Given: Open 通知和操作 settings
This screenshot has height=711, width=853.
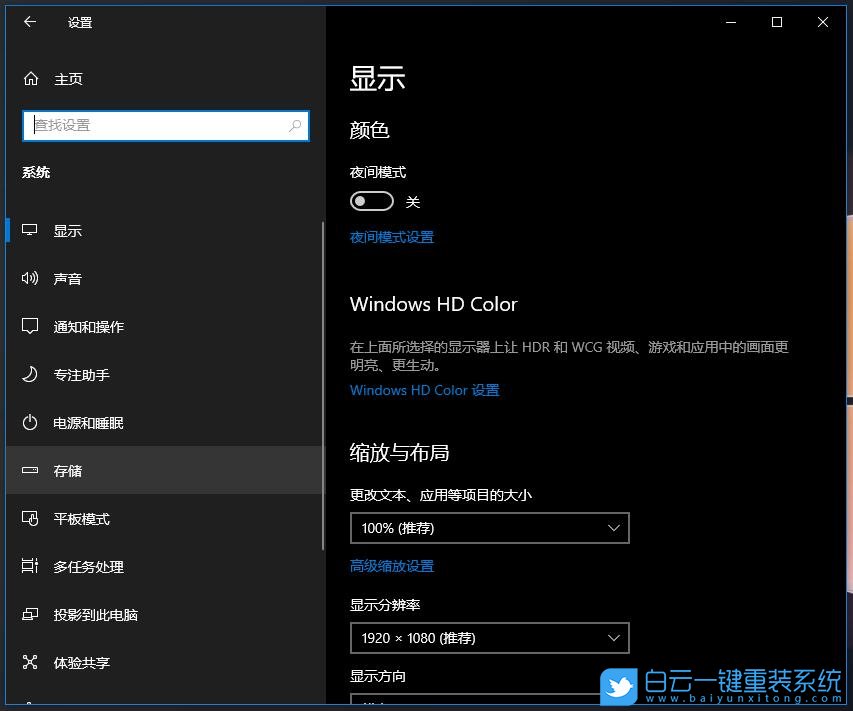Looking at the screenshot, I should click(x=89, y=327).
